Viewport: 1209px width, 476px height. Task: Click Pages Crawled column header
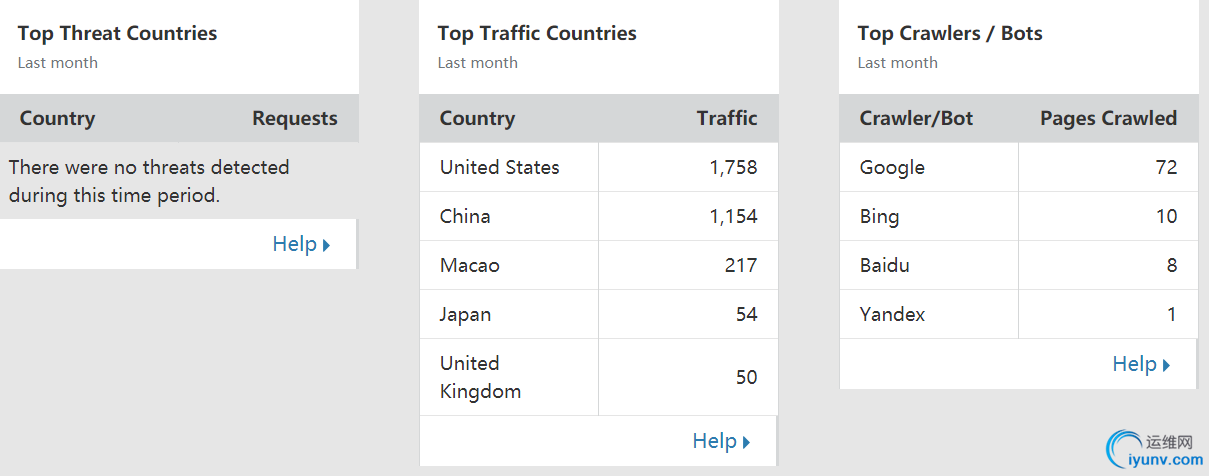[1108, 118]
